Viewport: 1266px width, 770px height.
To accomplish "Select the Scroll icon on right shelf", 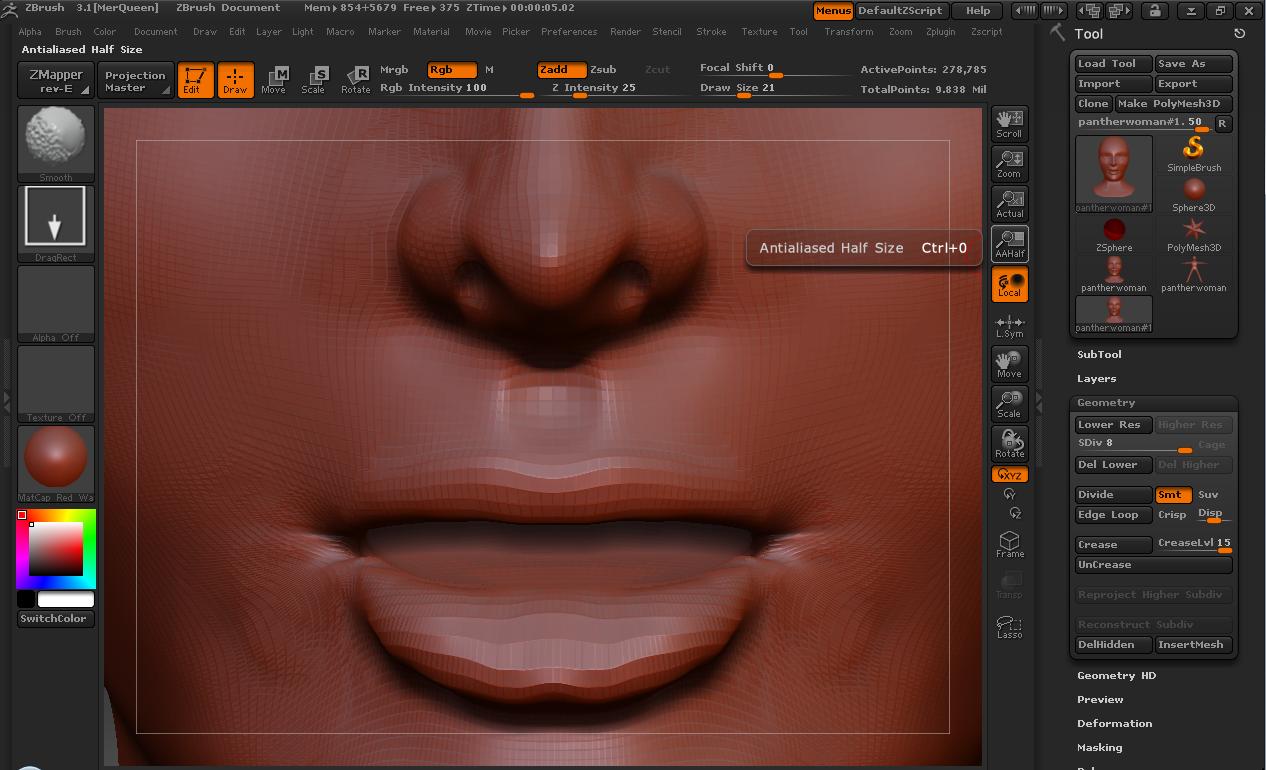I will pos(1009,123).
